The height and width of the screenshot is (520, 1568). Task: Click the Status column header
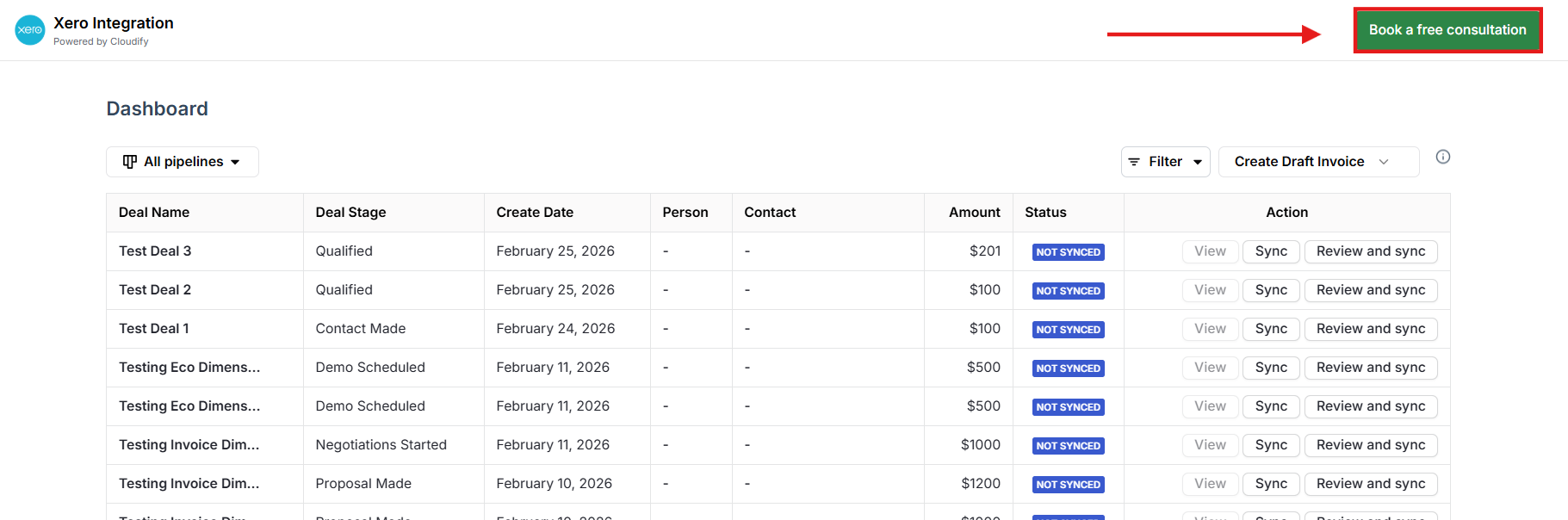[1045, 213]
